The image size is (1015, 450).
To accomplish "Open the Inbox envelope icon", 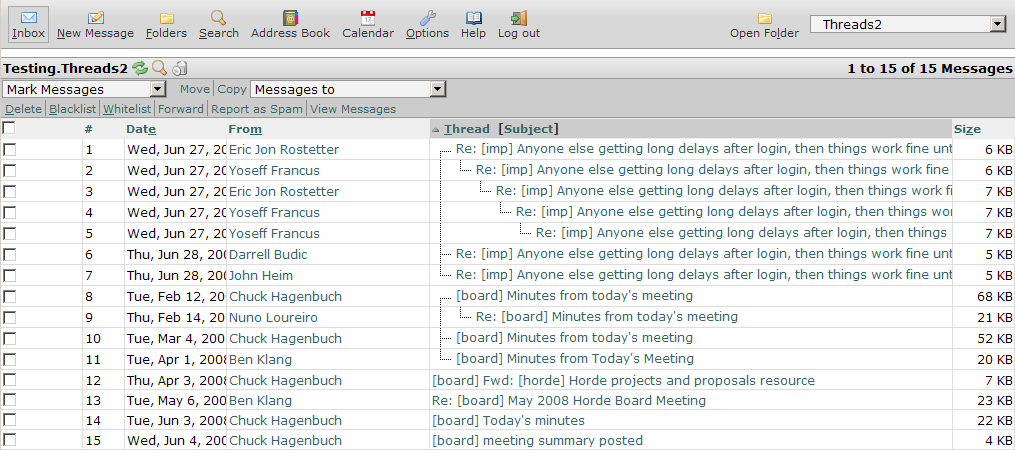I will pyautogui.click(x=29, y=17).
